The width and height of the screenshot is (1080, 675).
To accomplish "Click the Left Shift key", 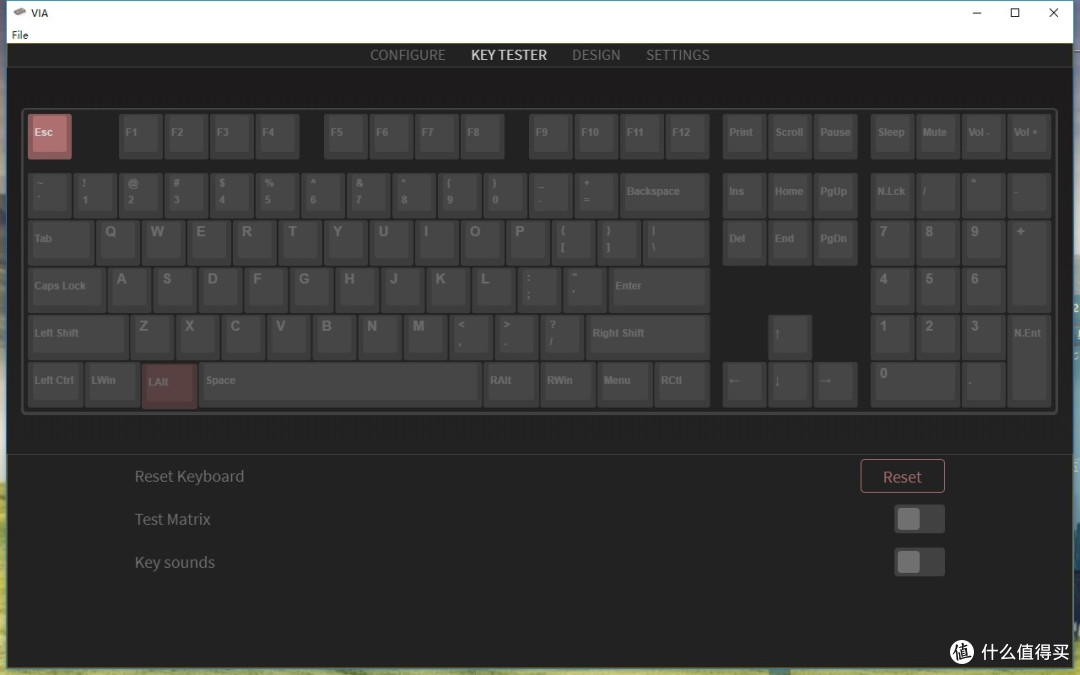I will pyautogui.click(x=78, y=338).
